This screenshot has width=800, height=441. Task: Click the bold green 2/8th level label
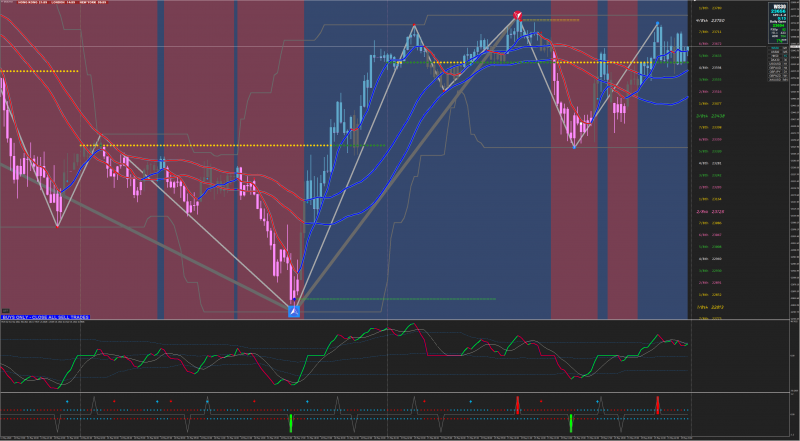pyautogui.click(x=710, y=116)
